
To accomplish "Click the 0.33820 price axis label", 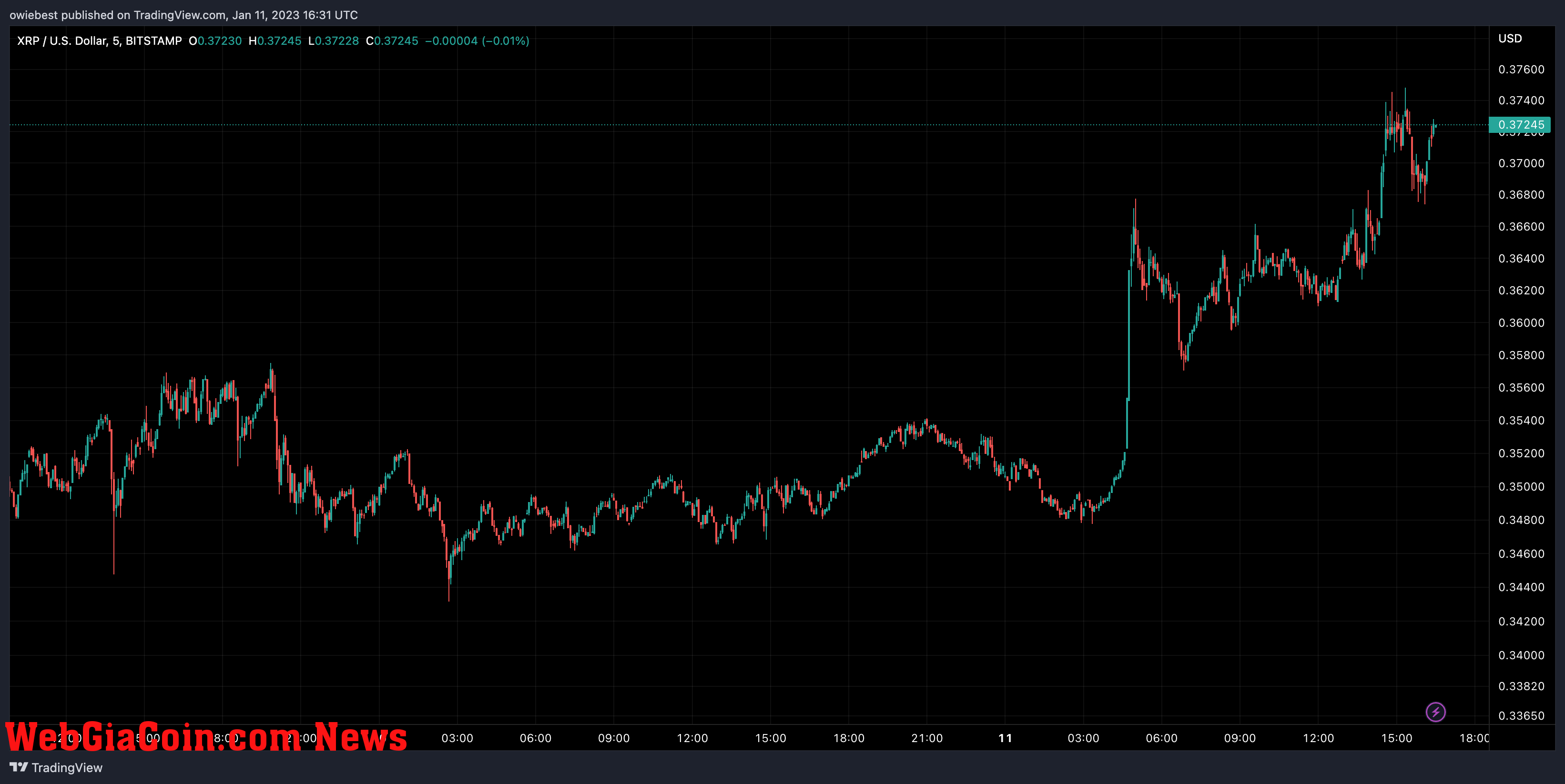I will coord(1521,685).
